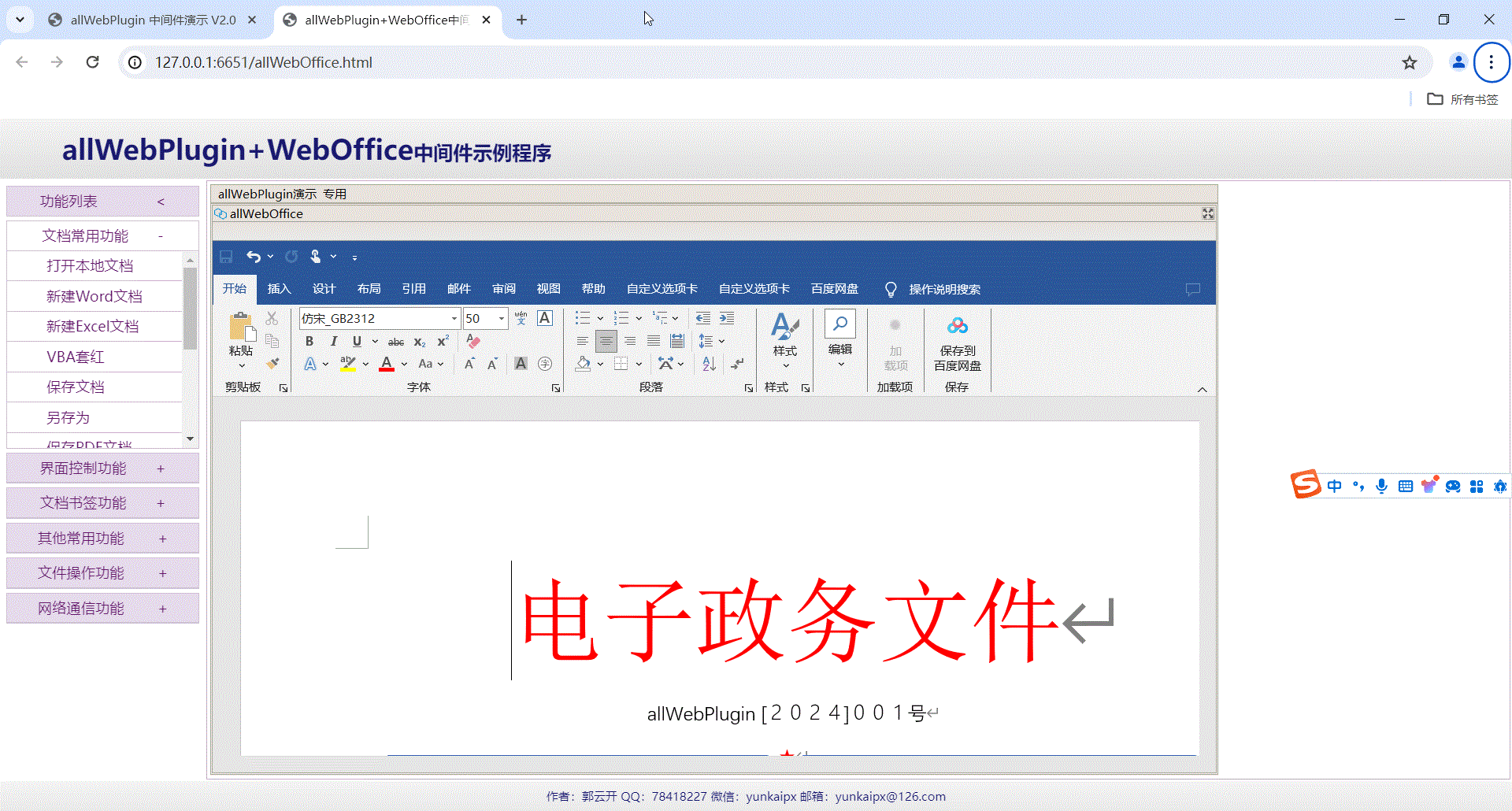Screen dimensions: 1512x811
Task: Click the Styles A icon
Action: [x=785, y=326]
